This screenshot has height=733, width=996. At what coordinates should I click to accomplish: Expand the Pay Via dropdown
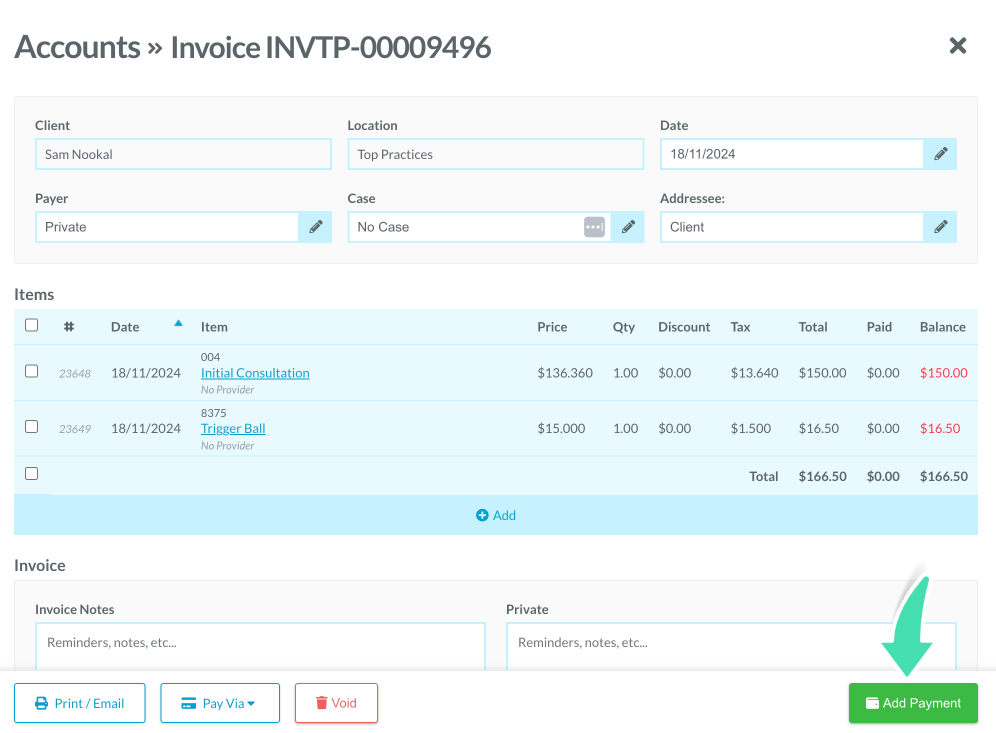point(220,703)
